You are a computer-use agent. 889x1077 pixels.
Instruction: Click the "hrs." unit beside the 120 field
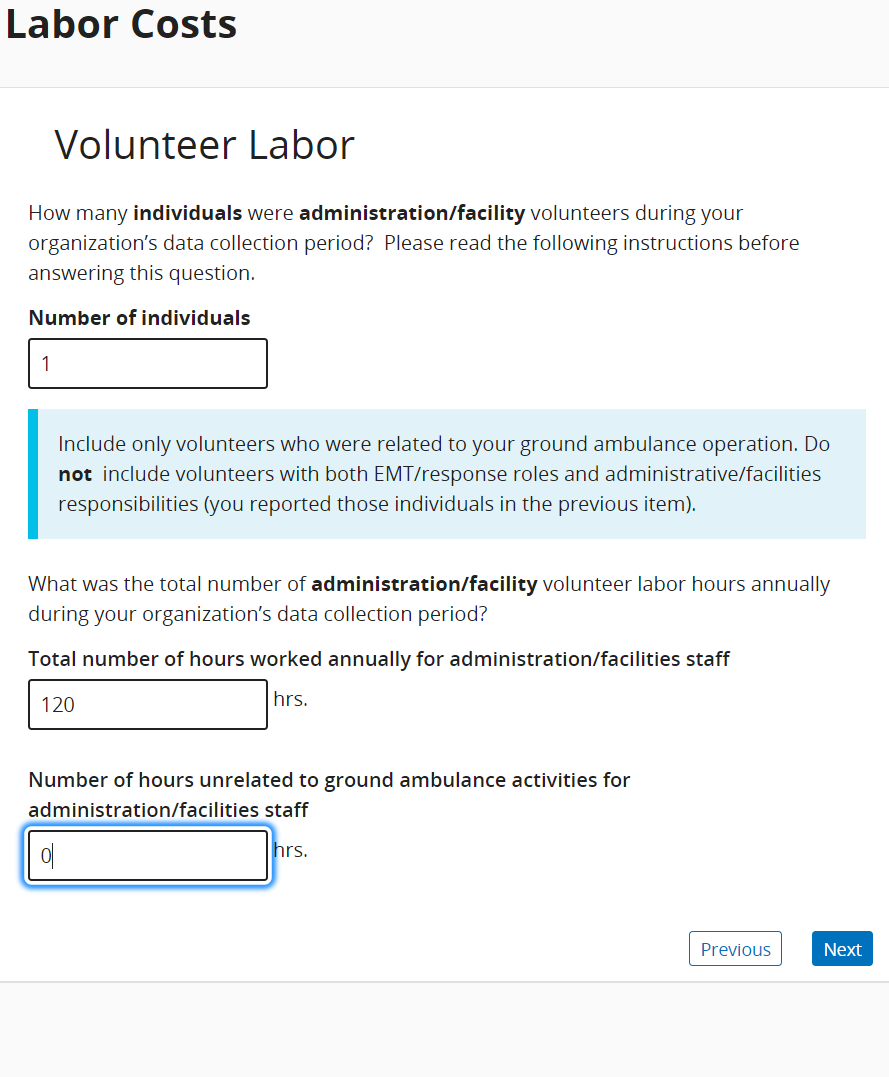point(290,699)
